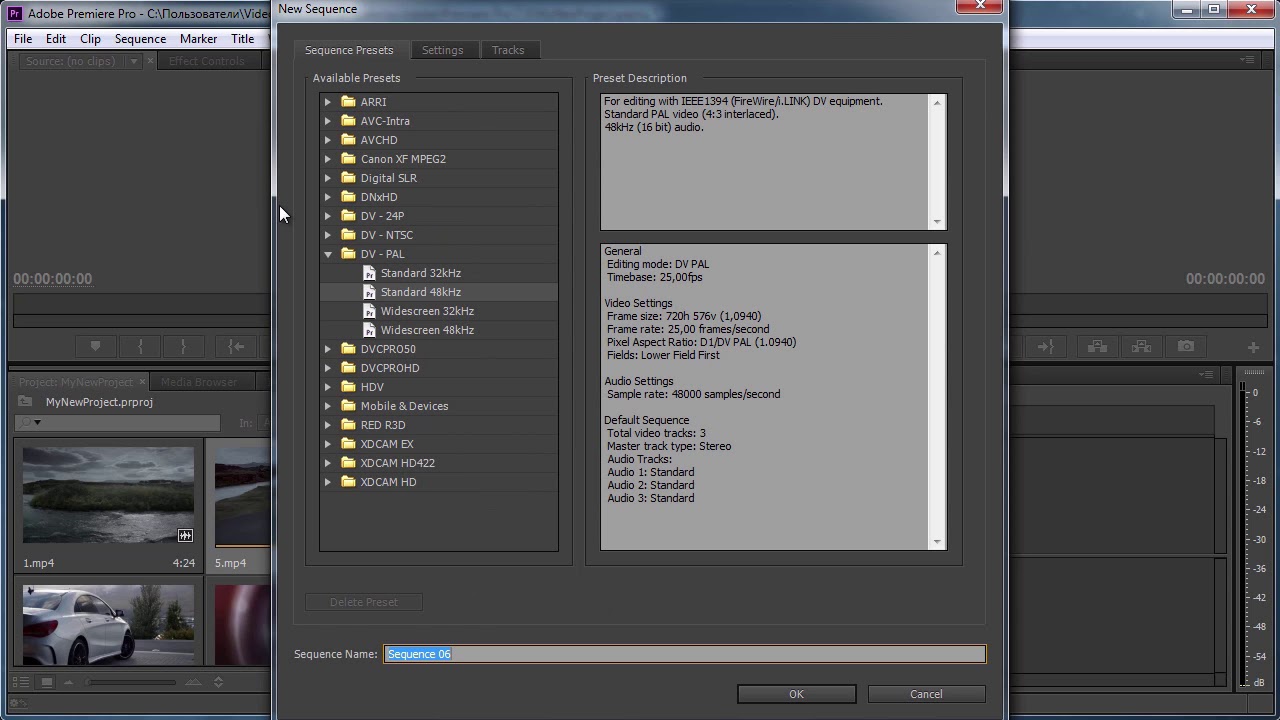Screen dimensions: 1280x720
Task: Click Go to Out point in Program monitor
Action: click(1045, 347)
